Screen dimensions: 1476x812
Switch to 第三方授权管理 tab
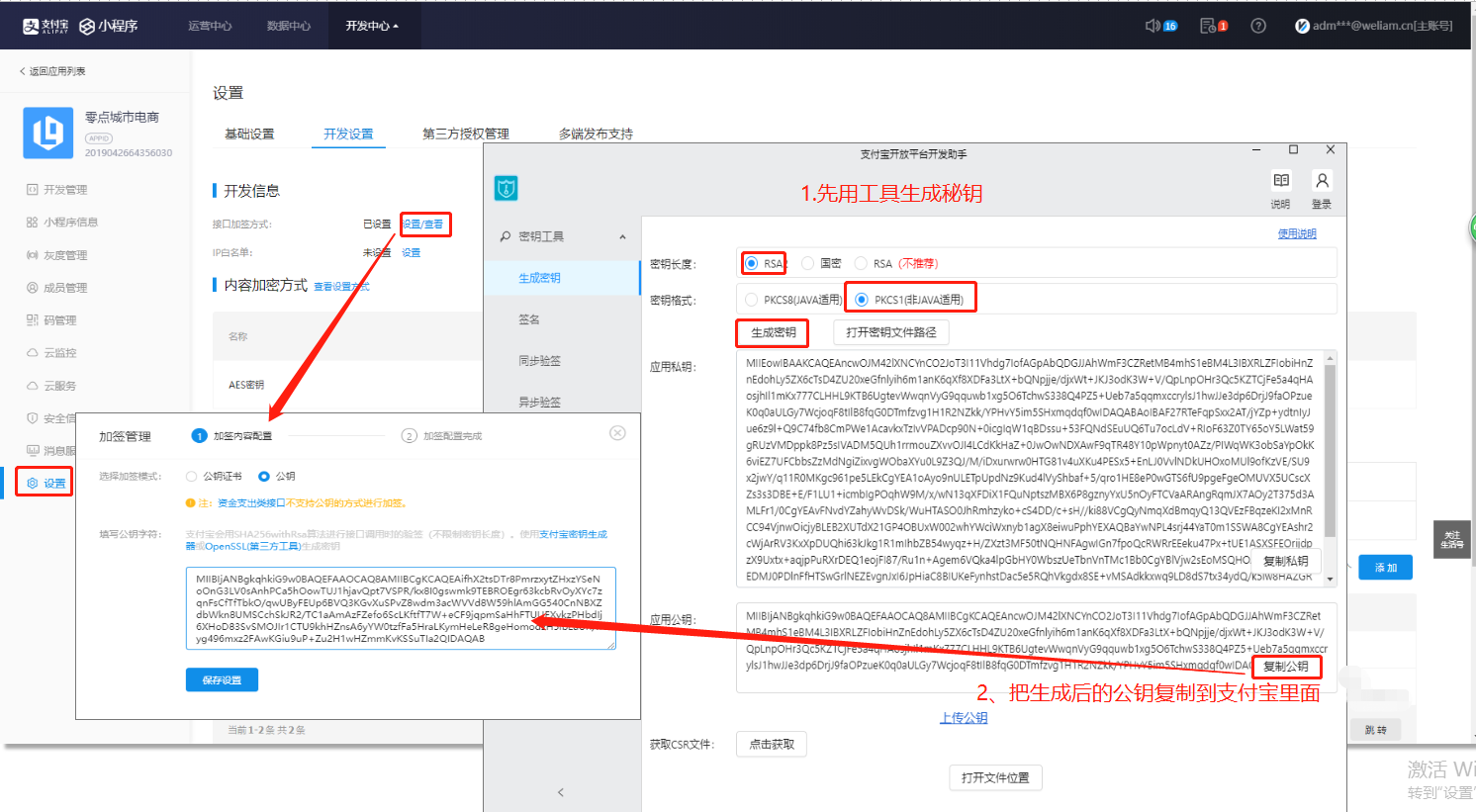click(466, 134)
